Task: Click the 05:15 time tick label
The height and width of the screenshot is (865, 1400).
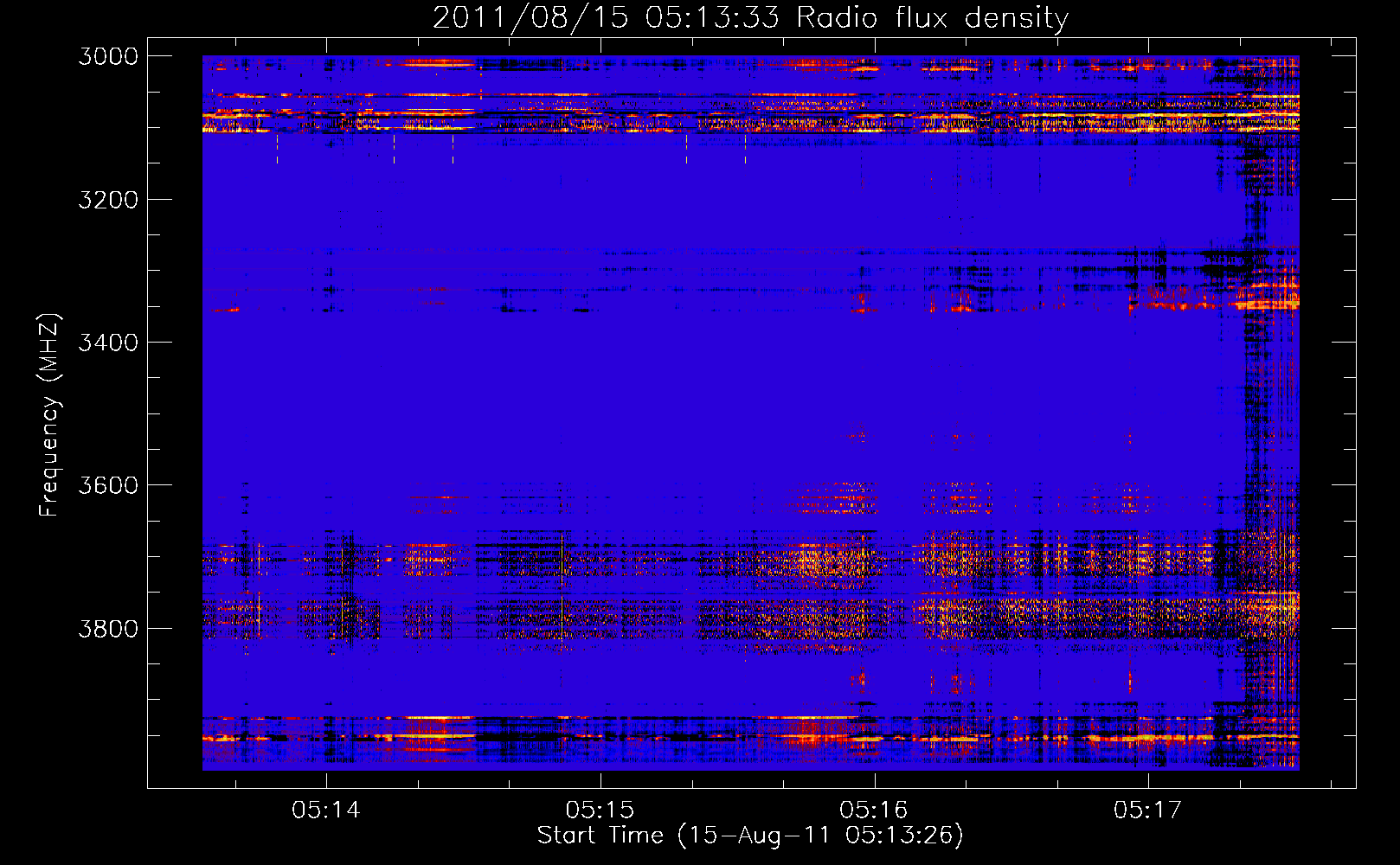Action: point(600,810)
